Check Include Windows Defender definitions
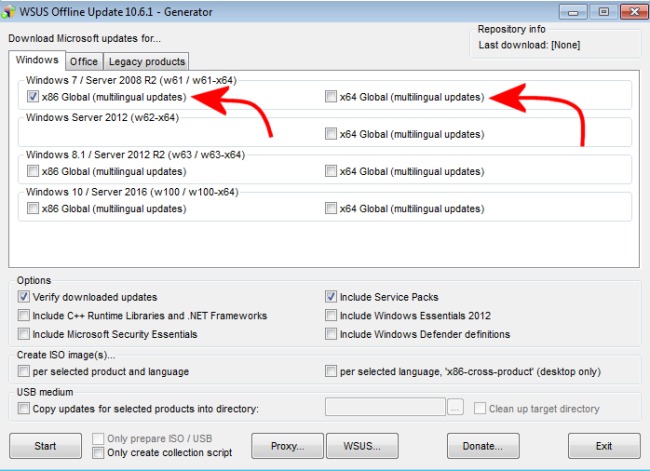 (331, 334)
